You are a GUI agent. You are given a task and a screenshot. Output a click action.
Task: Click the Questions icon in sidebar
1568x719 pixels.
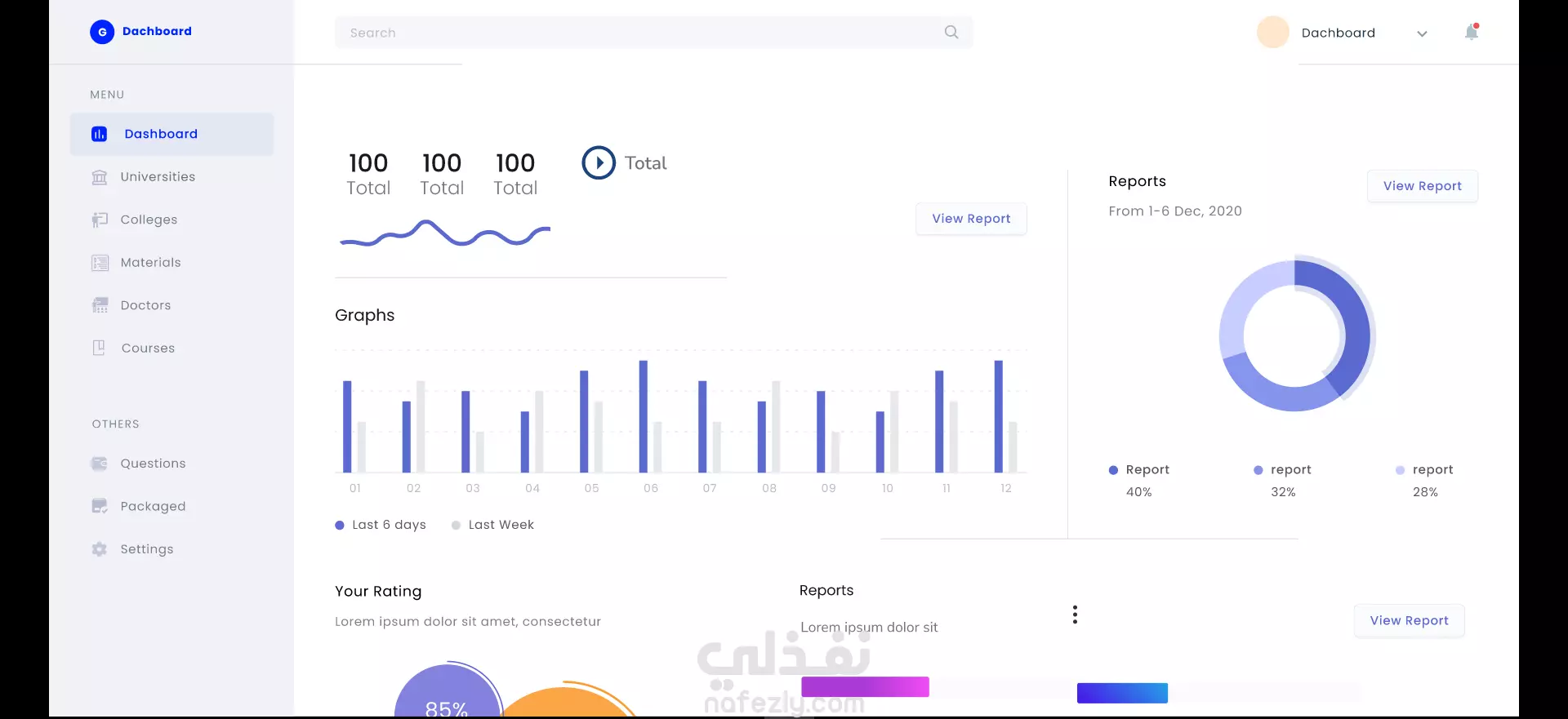pyautogui.click(x=100, y=464)
